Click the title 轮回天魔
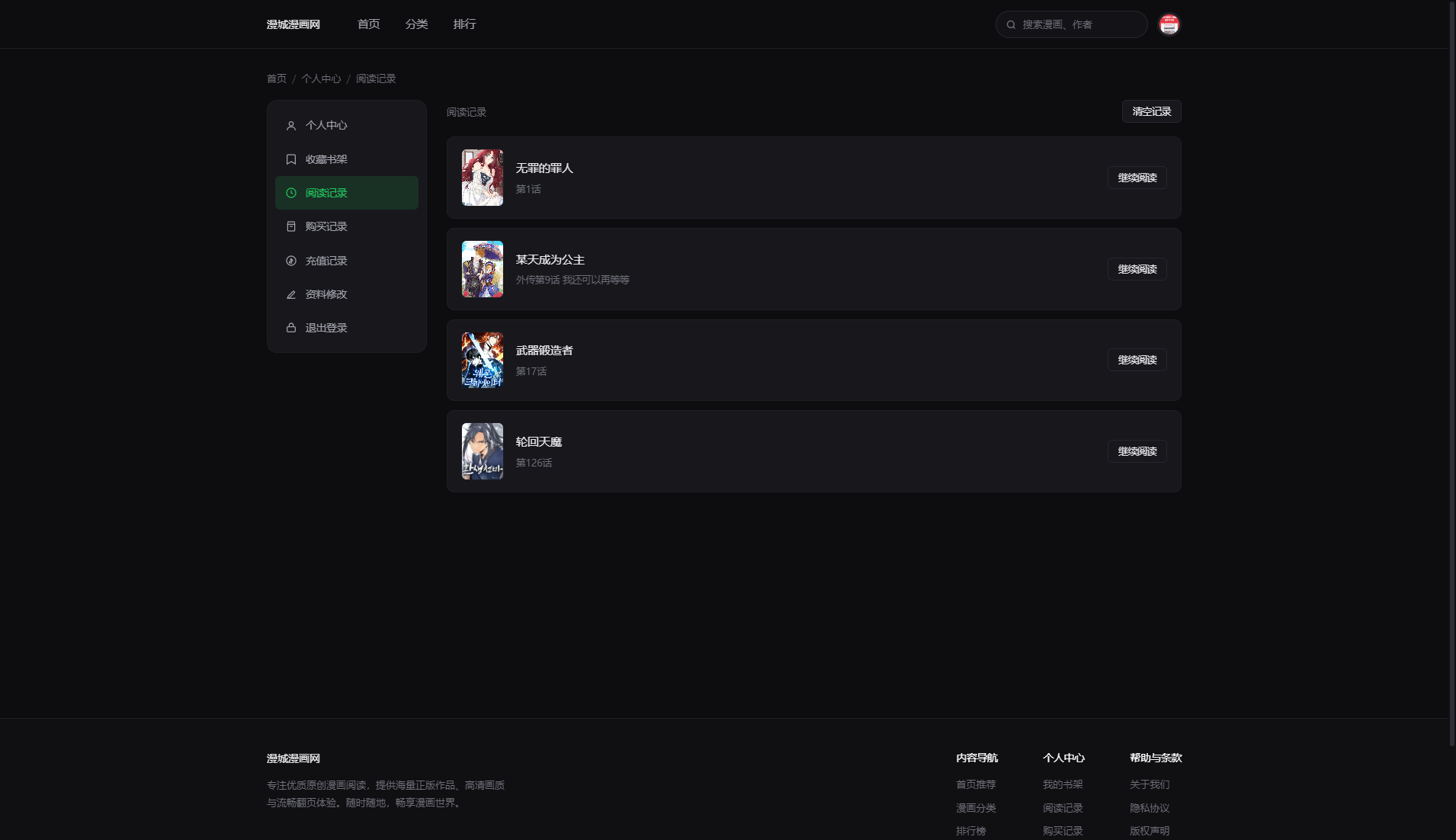 (x=538, y=442)
